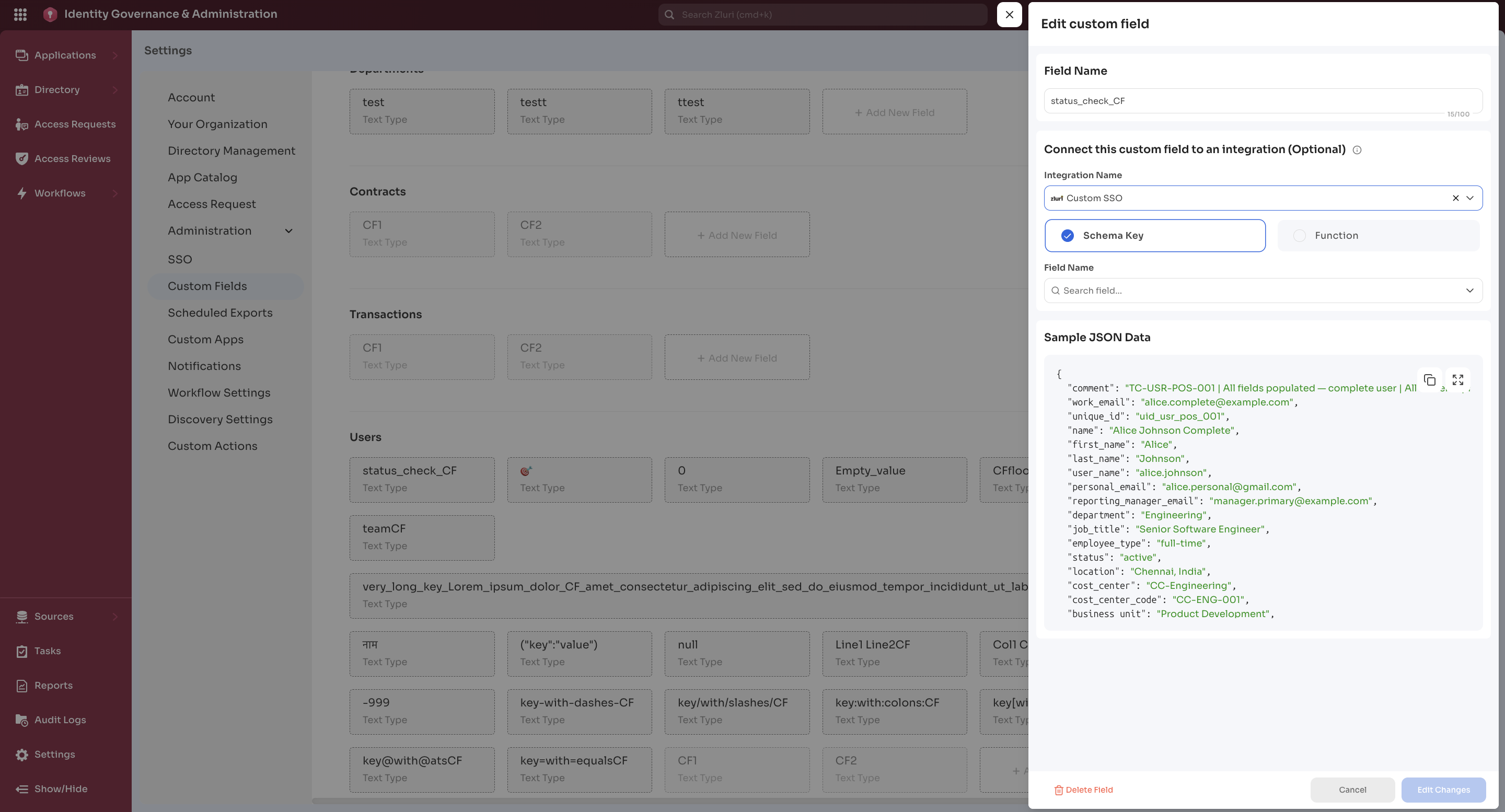Click the Applications sidebar icon

(x=21, y=55)
